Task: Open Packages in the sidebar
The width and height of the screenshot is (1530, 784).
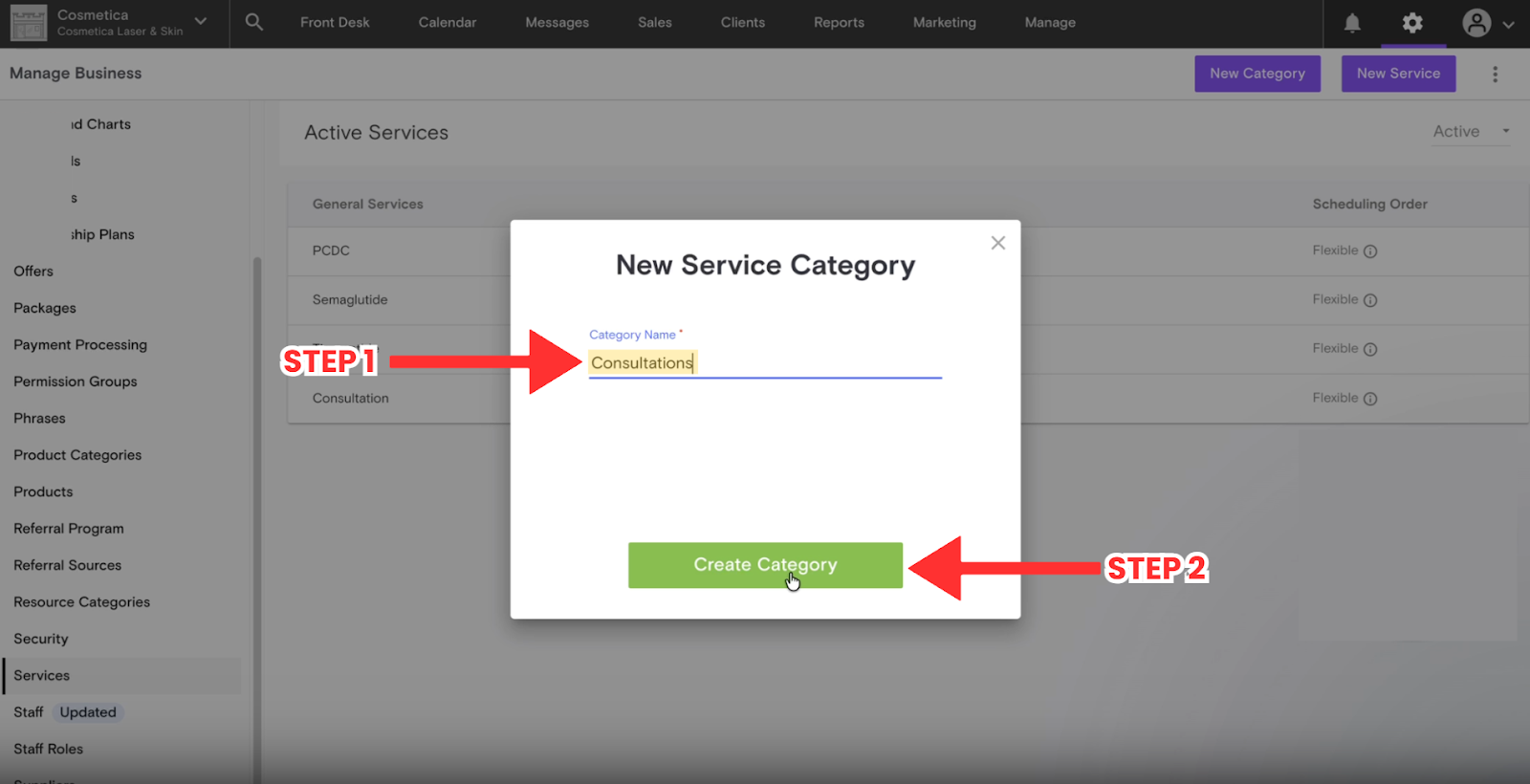Action: click(x=45, y=308)
